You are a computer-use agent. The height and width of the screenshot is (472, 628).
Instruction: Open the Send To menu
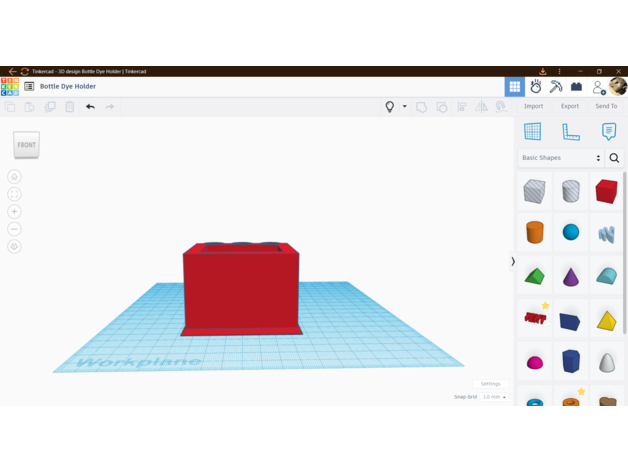point(606,106)
